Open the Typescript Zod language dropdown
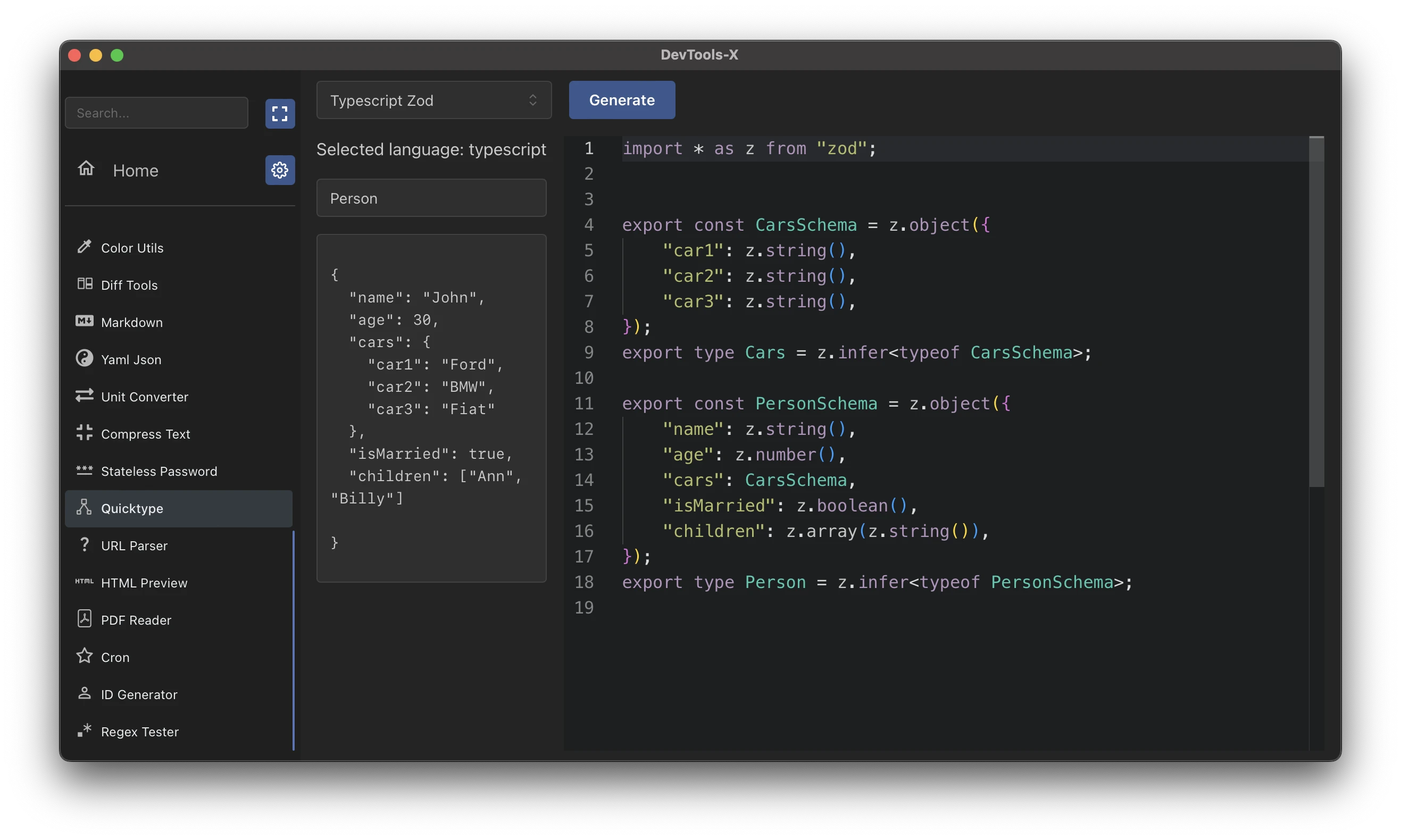Viewport: 1401px width, 840px height. click(x=434, y=100)
